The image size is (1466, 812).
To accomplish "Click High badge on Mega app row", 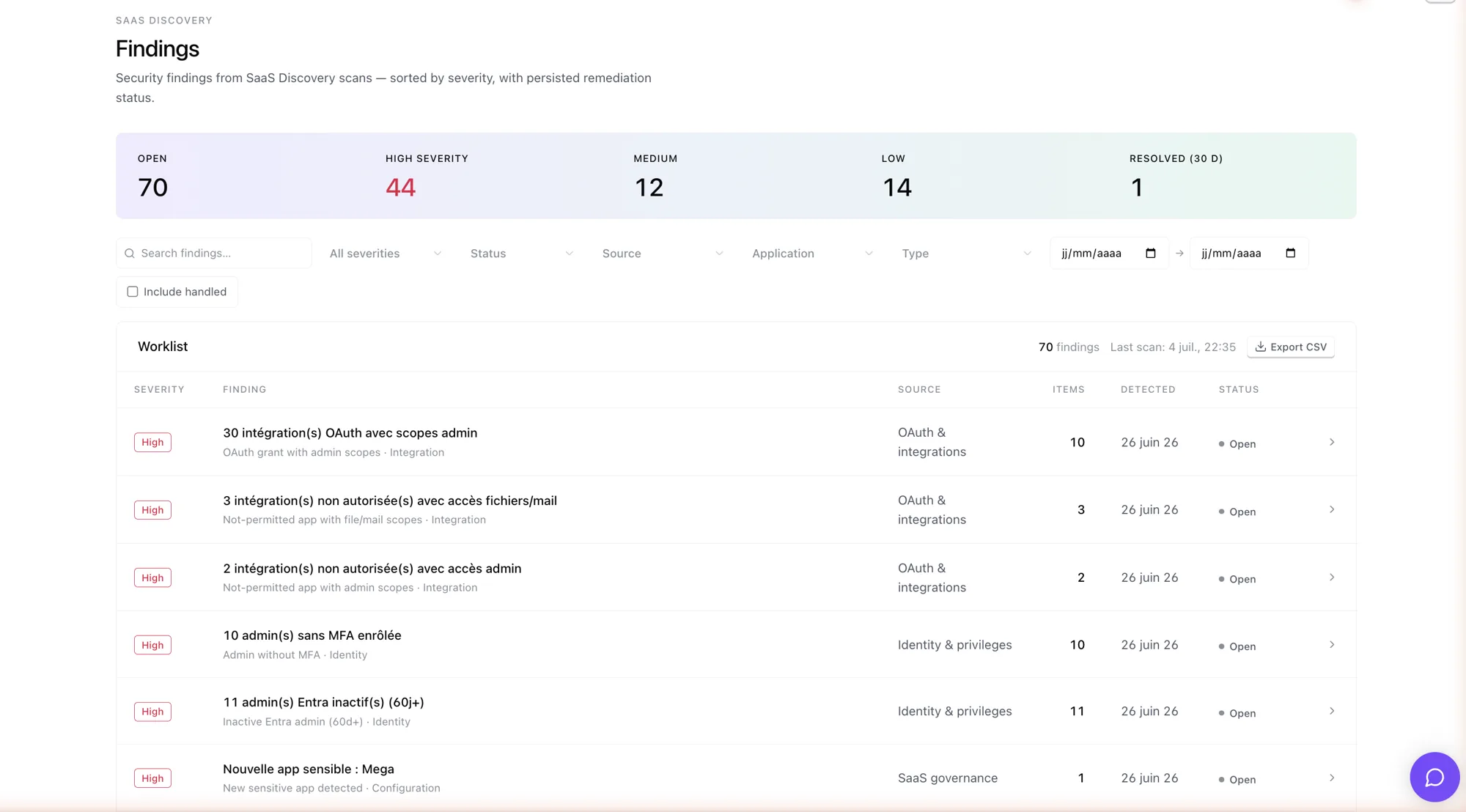I will 152,778.
